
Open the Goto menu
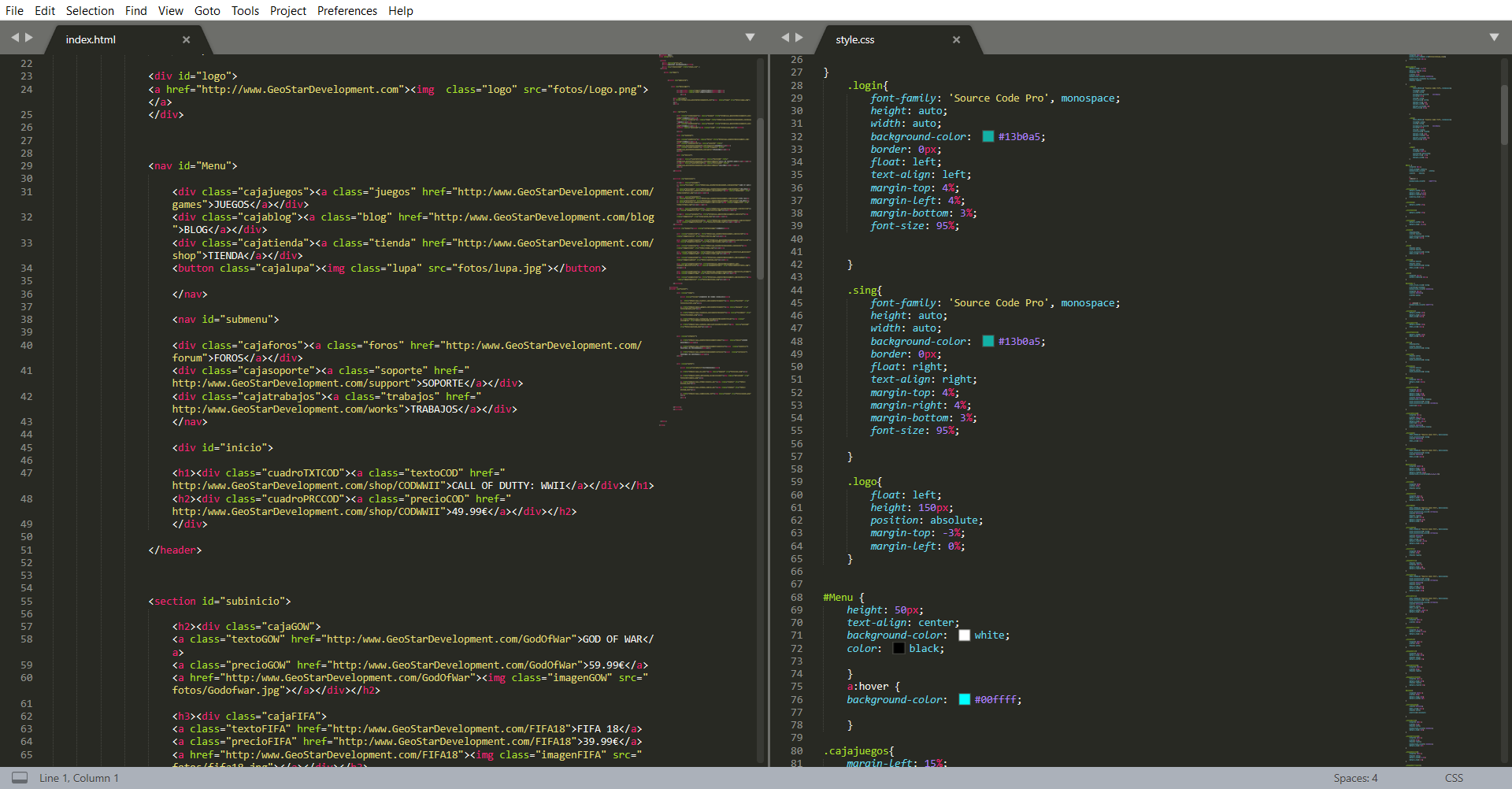207,11
